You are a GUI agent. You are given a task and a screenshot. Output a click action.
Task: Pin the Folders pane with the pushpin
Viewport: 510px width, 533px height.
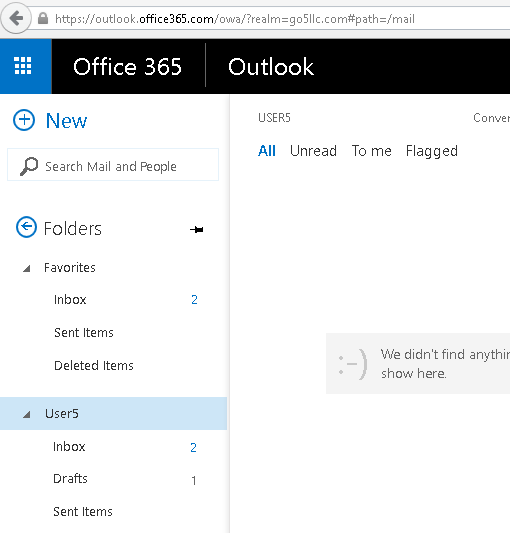tap(197, 230)
